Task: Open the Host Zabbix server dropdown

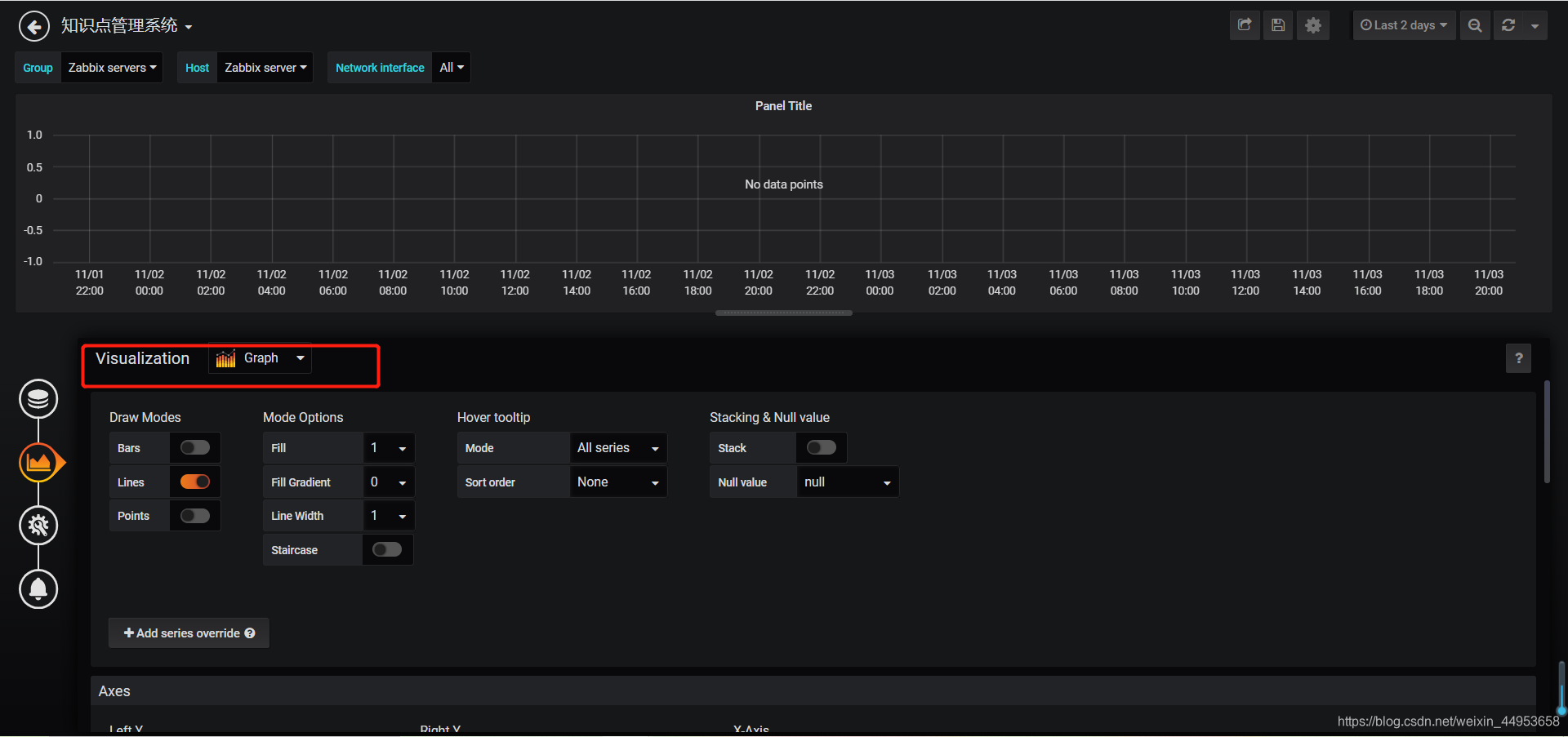Action: 265,68
